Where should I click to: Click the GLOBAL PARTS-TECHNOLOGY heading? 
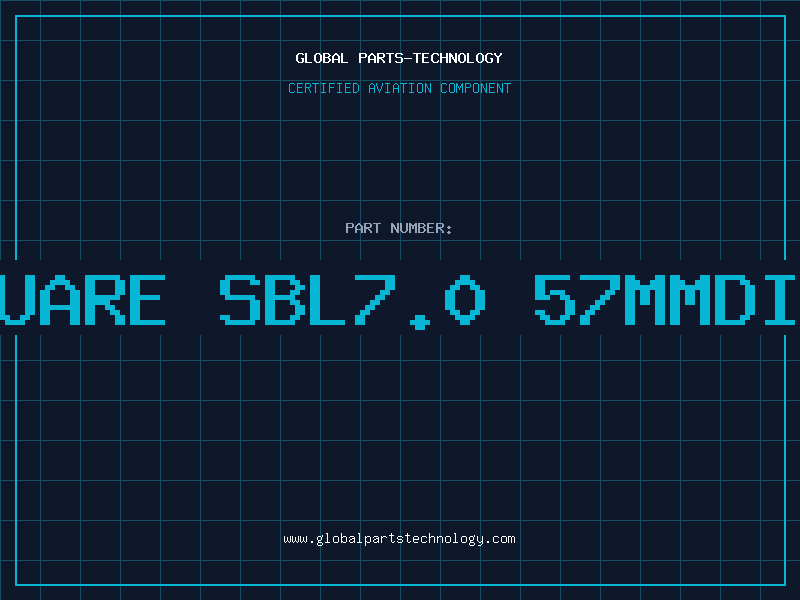point(399,58)
